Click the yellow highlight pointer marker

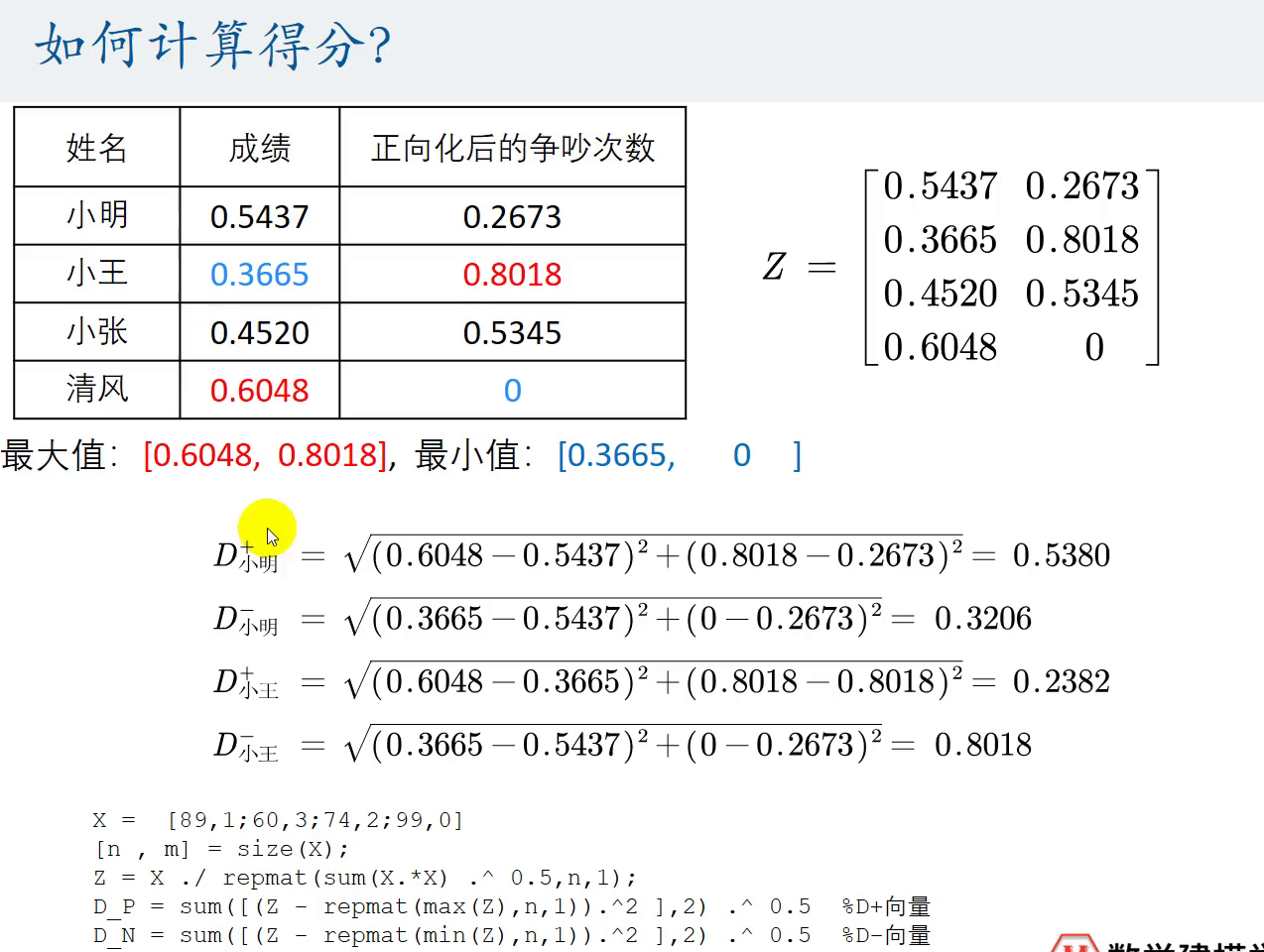266,529
